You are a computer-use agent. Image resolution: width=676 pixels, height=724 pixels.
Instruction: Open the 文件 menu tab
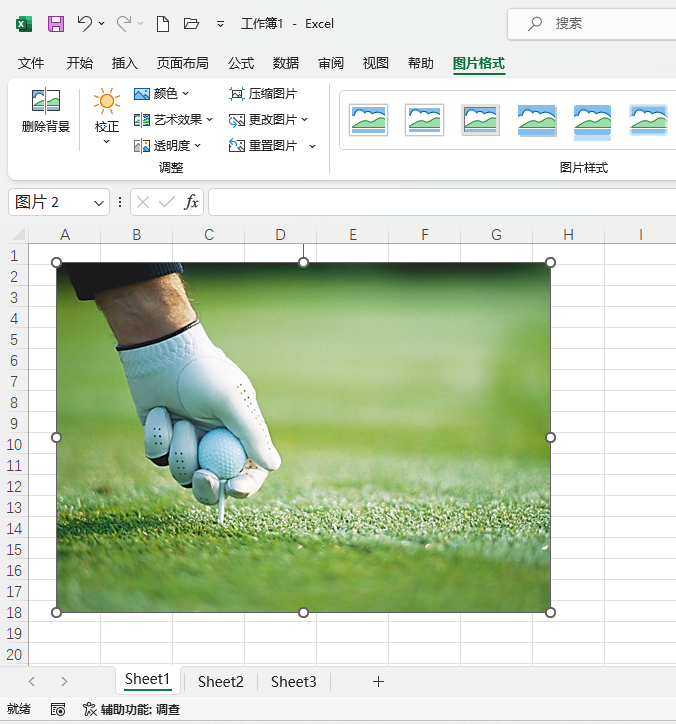(x=31, y=63)
